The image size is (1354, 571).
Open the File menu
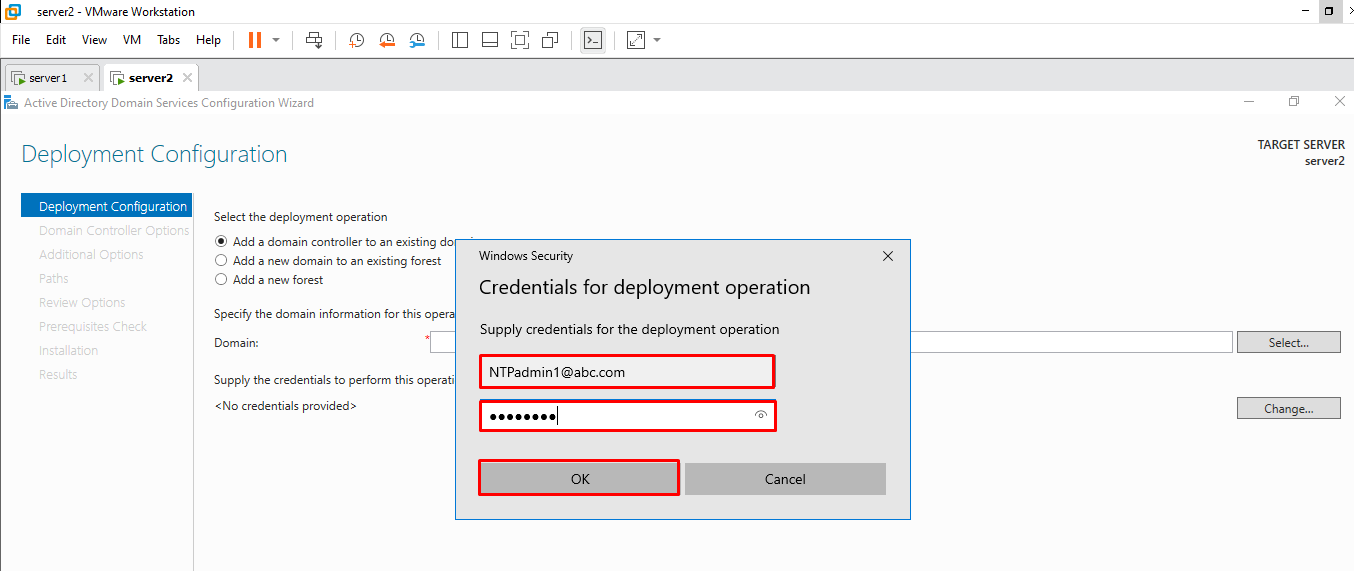pos(21,40)
